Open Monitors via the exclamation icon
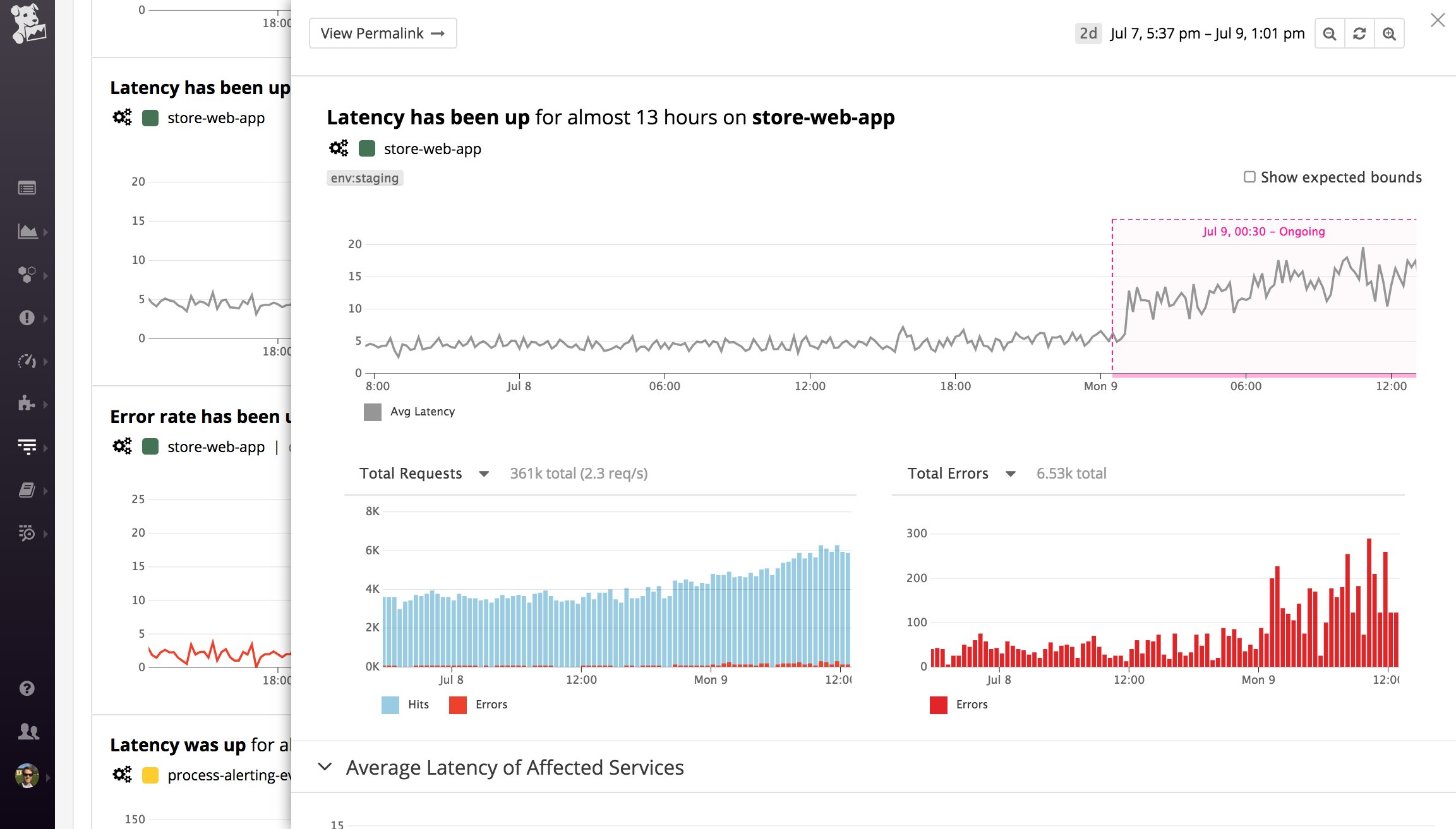1456x829 pixels. (27, 318)
